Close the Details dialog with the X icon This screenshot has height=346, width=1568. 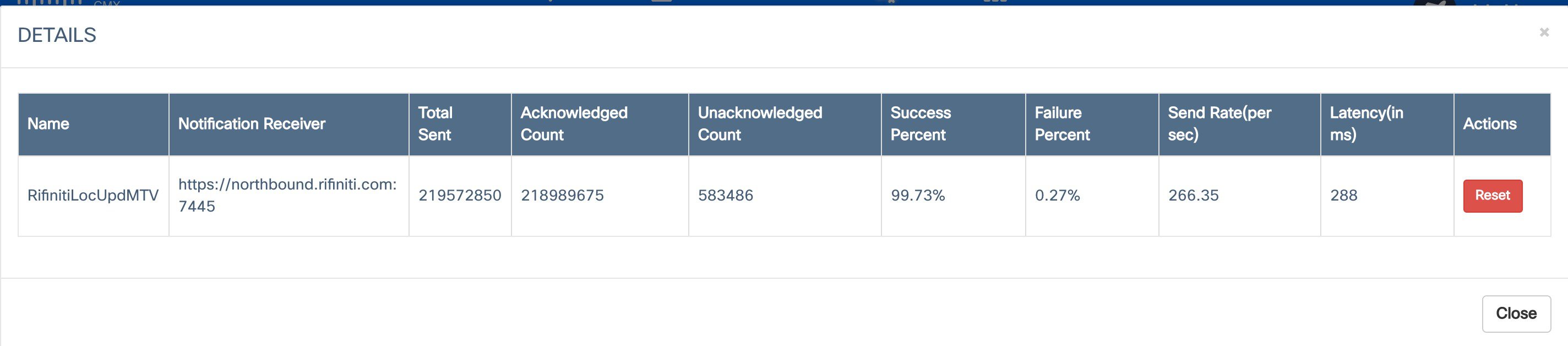click(1544, 33)
